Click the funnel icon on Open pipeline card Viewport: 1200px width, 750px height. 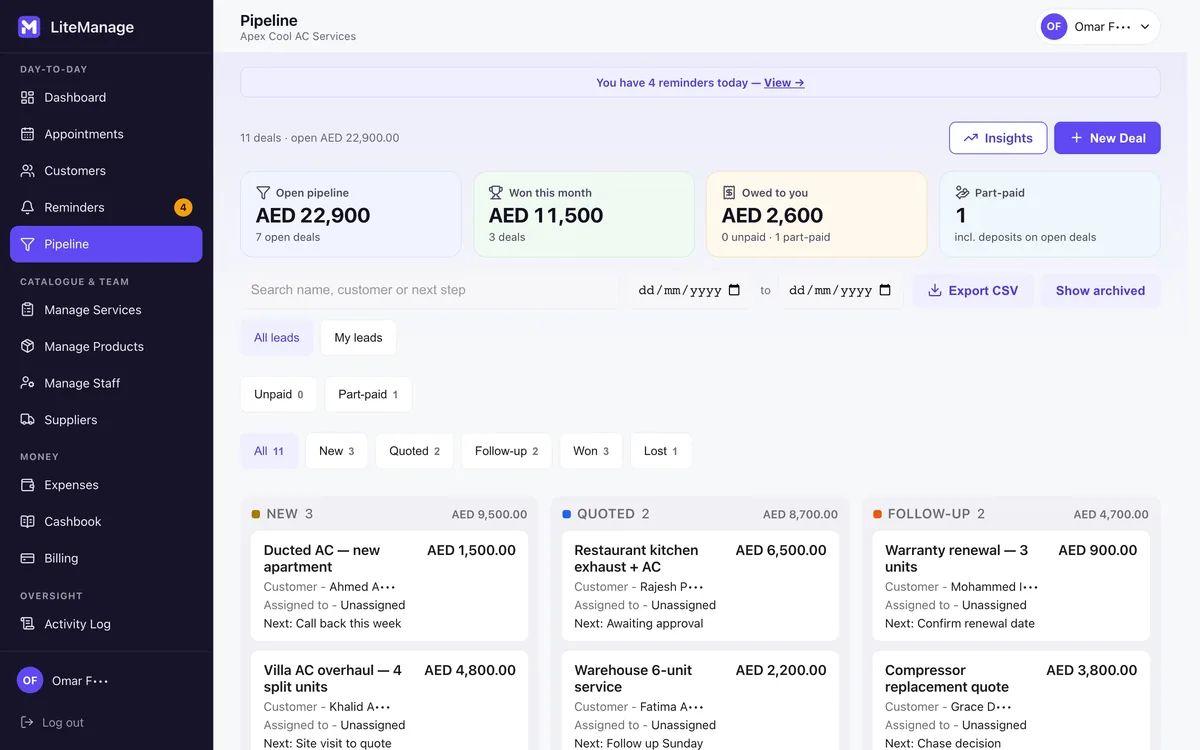(263, 193)
